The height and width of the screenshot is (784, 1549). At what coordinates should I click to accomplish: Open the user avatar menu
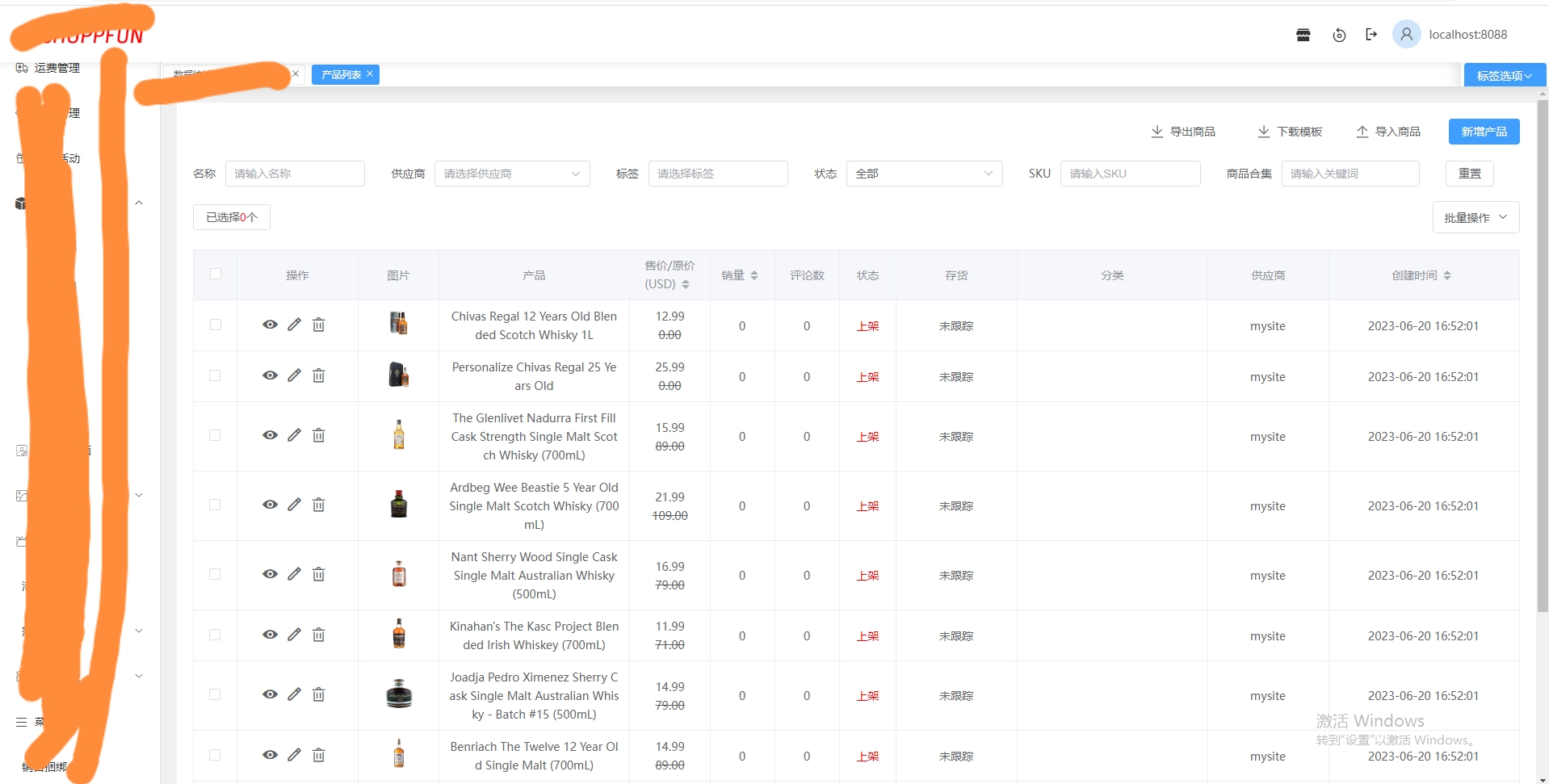(x=1406, y=34)
